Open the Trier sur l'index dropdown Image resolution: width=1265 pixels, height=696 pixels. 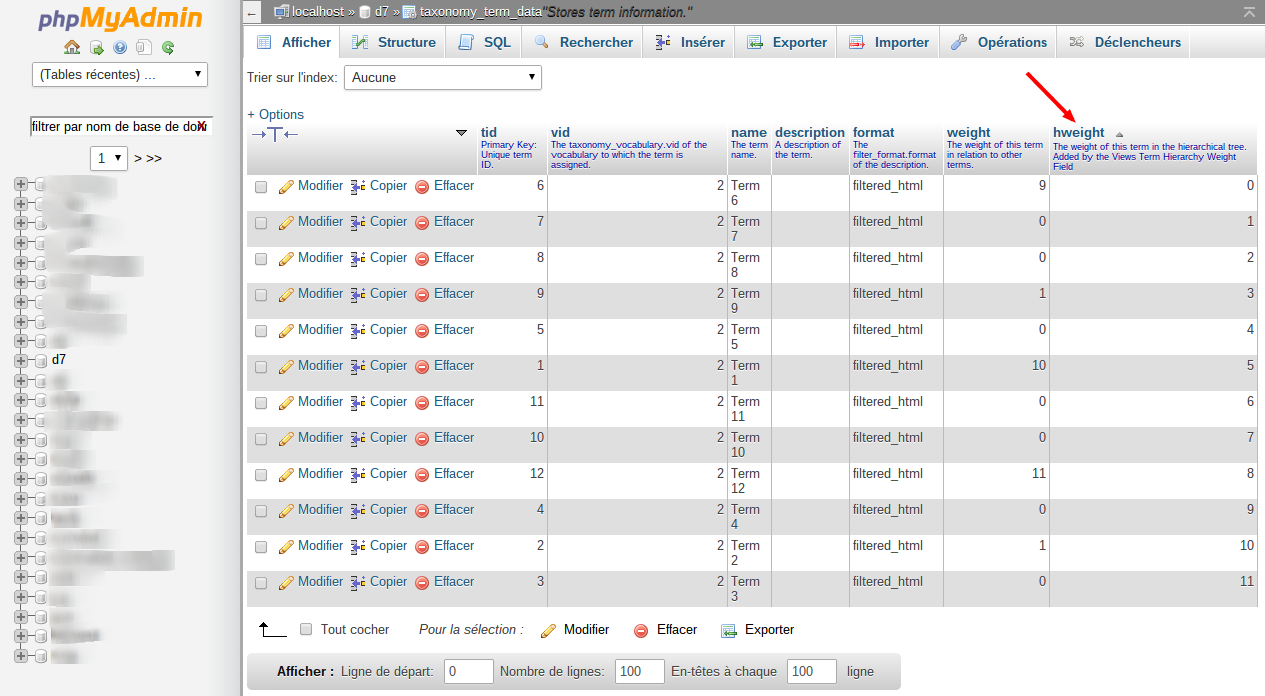point(442,77)
